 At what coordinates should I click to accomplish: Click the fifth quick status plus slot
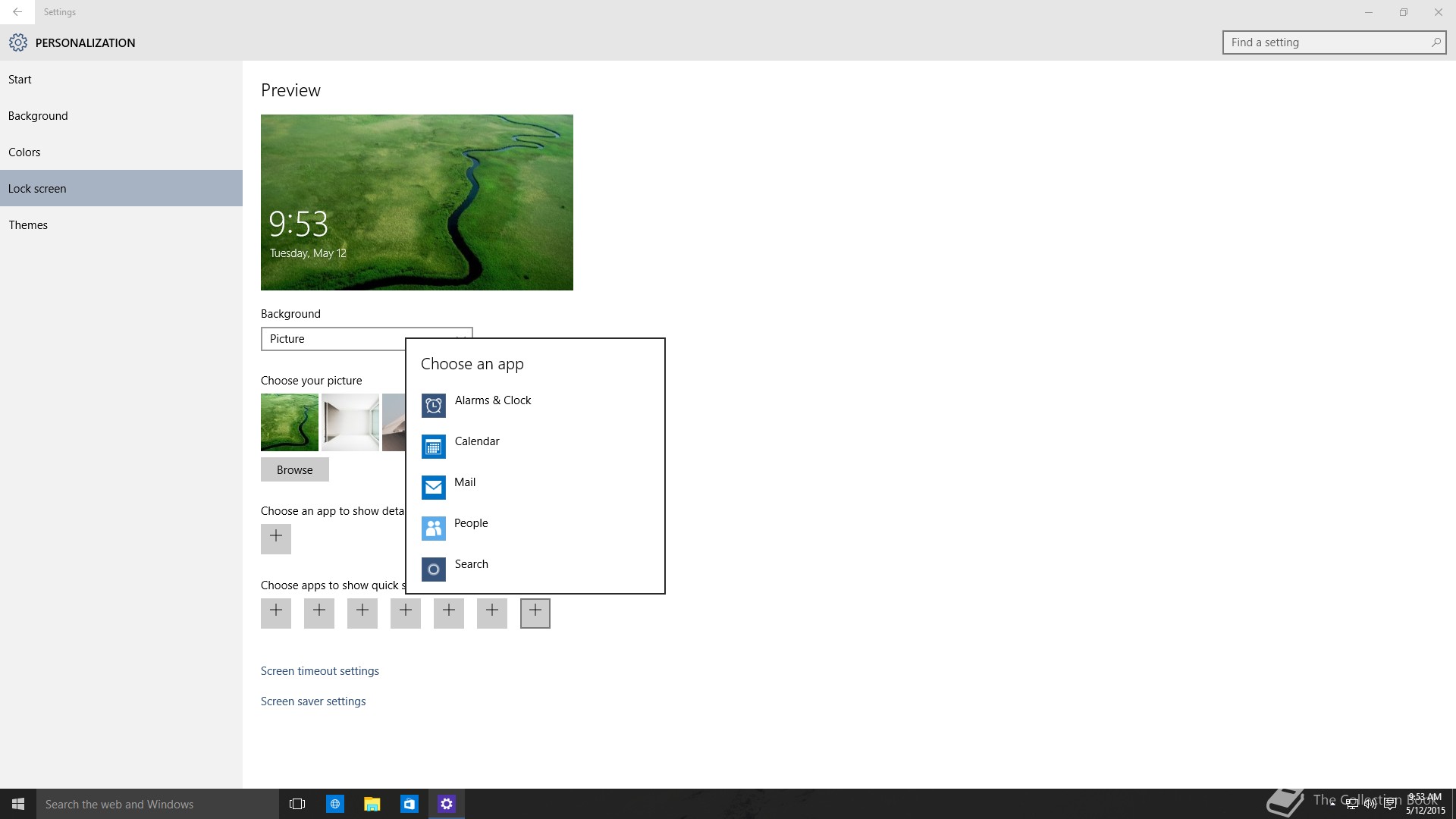[x=449, y=613]
